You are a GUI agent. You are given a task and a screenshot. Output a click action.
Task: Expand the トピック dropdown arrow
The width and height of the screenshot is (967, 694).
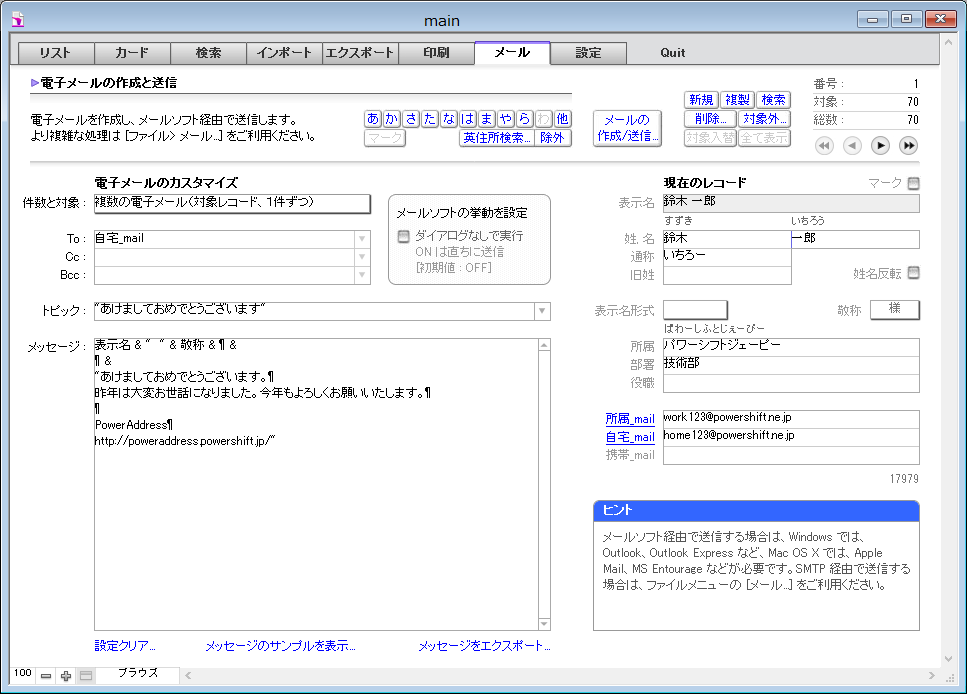(542, 311)
